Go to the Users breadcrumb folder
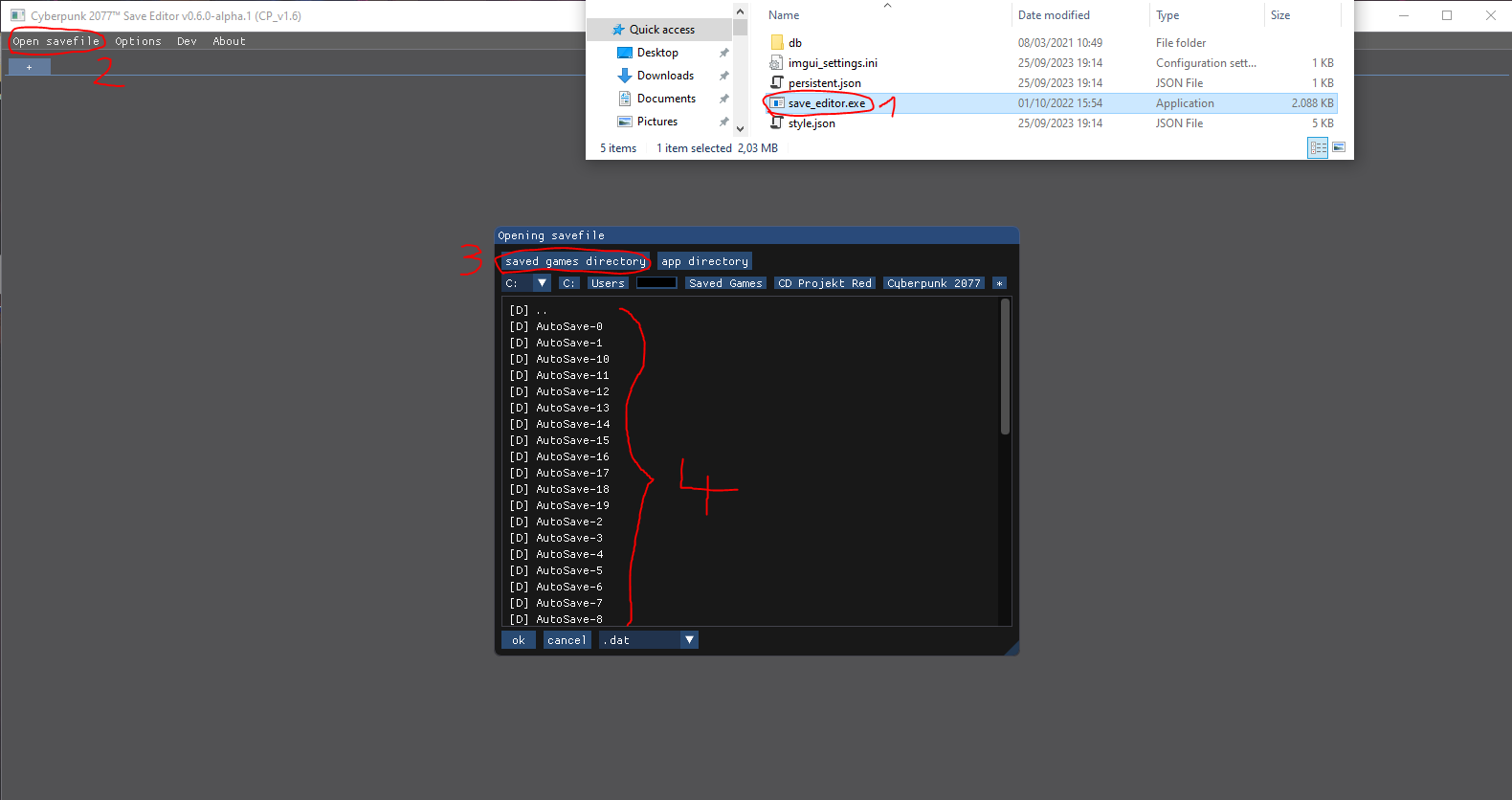This screenshot has height=800, width=1512. point(608,283)
